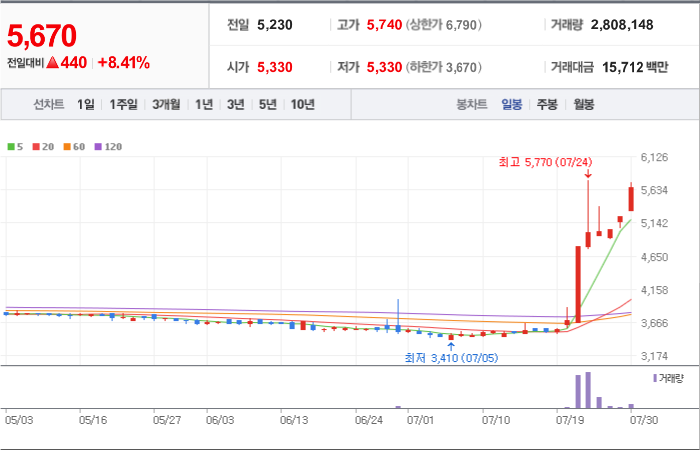700x450 pixels.
Task: Switch candle chart to 일봉
Action: tap(512, 105)
